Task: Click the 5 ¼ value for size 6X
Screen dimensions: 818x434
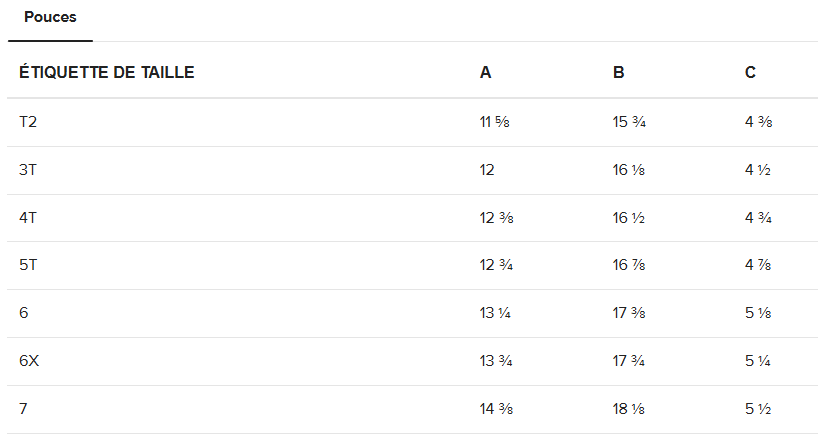Action: [x=758, y=360]
